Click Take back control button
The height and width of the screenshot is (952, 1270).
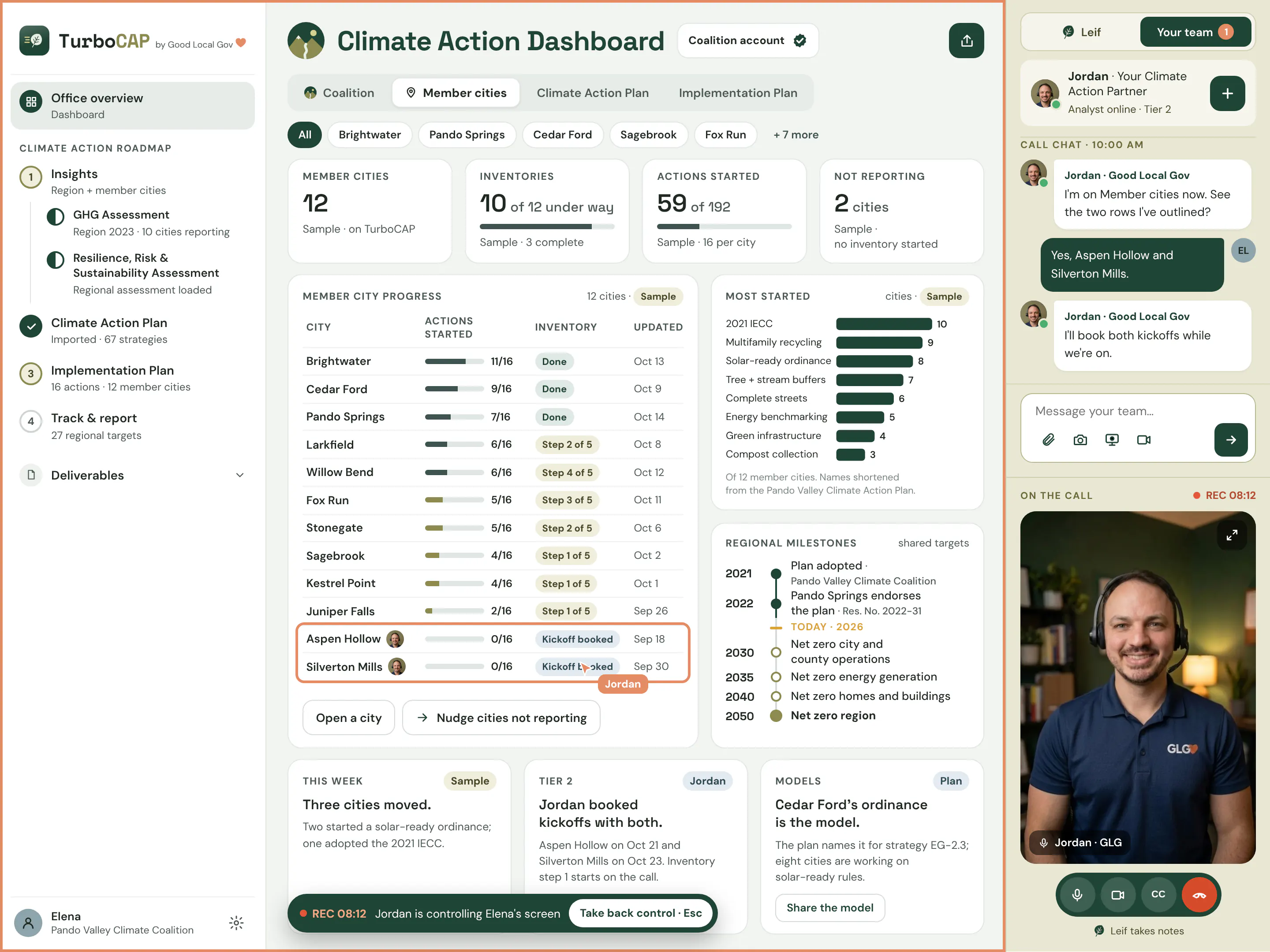tap(641, 913)
